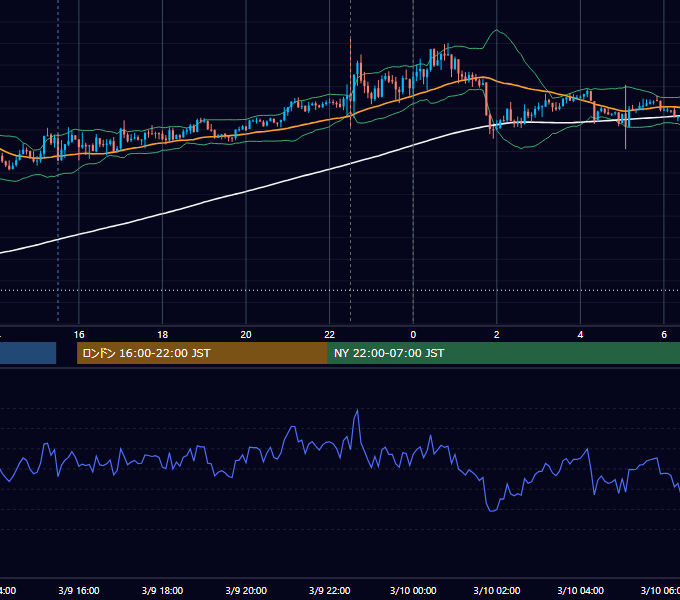Image resolution: width=680 pixels, height=600 pixels.
Task: Click the upper green band peak after 2:00
Action: point(497,30)
